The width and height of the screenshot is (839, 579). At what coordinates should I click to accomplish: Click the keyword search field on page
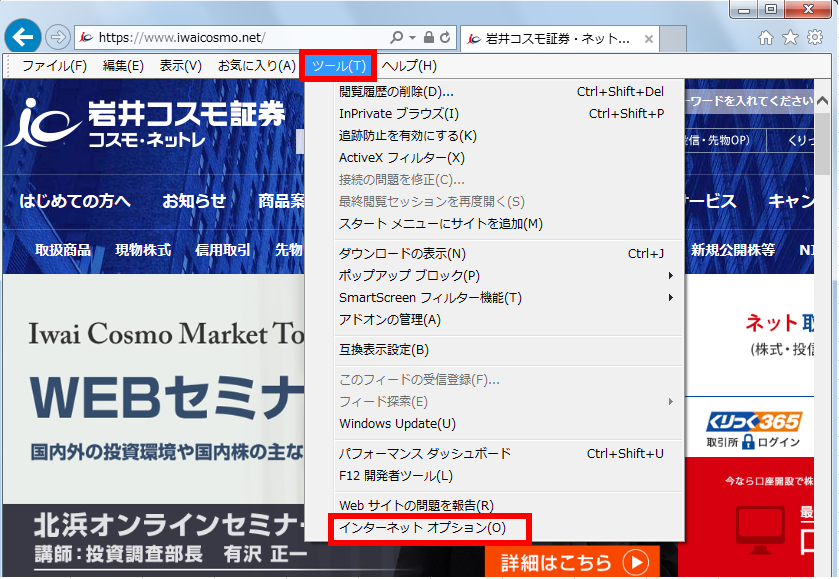click(x=749, y=101)
